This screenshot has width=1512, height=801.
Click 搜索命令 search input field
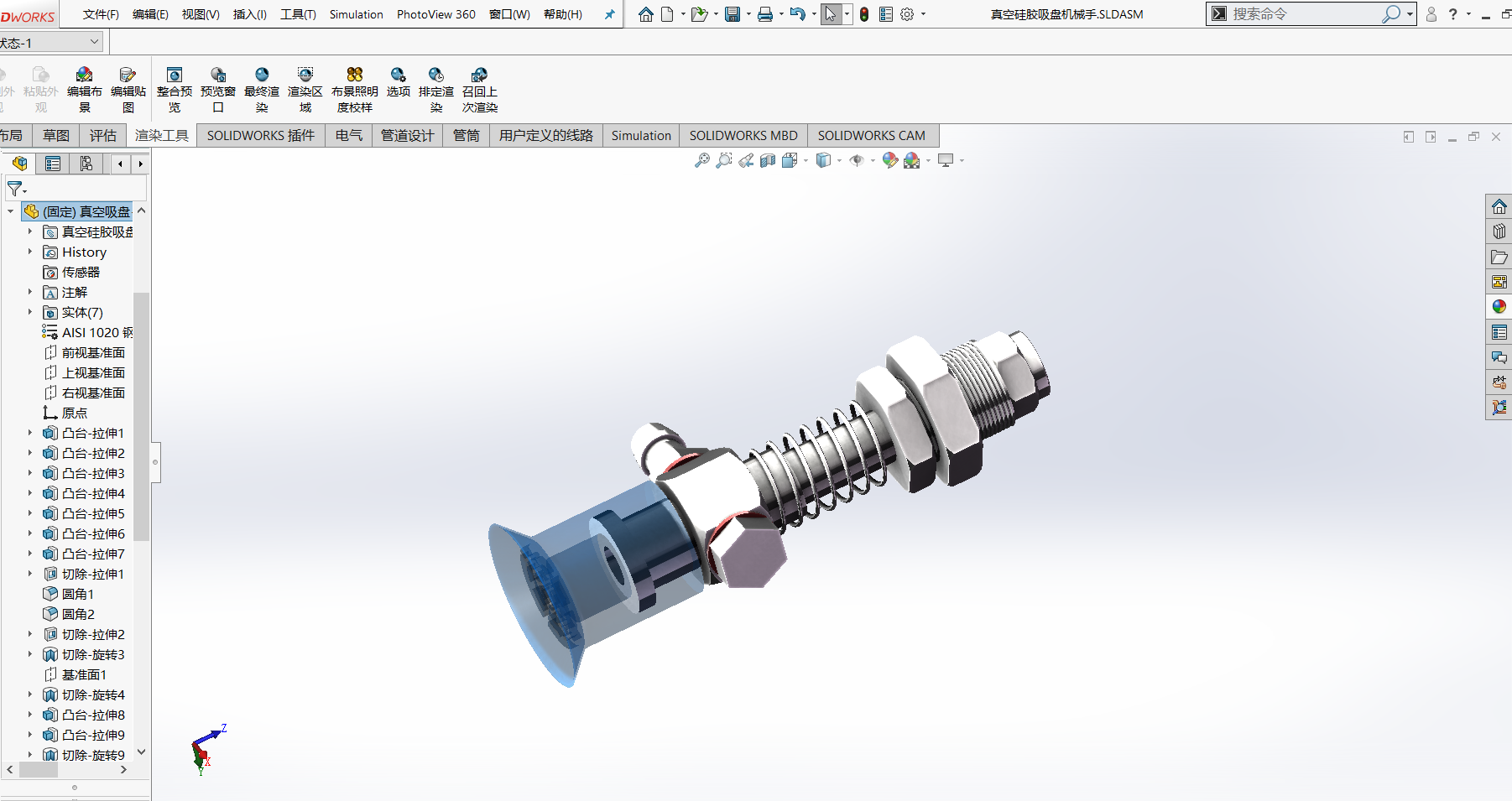(x=1304, y=14)
